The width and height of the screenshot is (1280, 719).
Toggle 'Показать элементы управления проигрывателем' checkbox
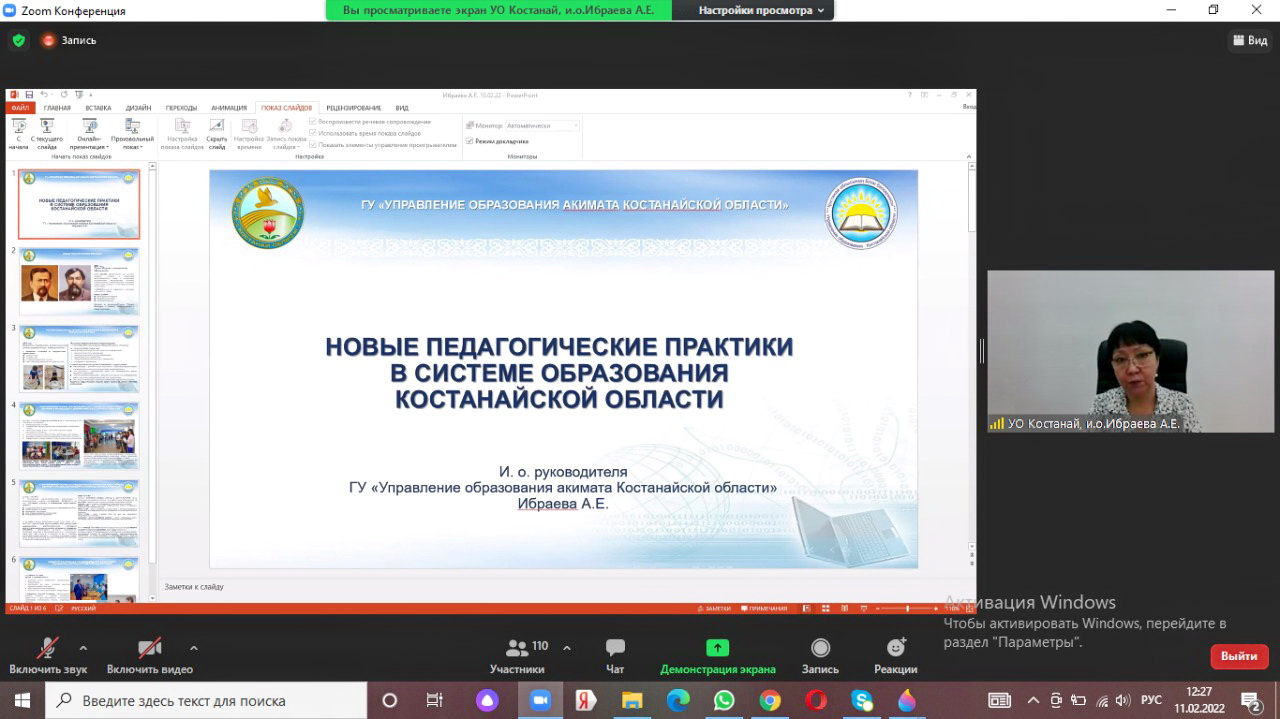(x=313, y=144)
